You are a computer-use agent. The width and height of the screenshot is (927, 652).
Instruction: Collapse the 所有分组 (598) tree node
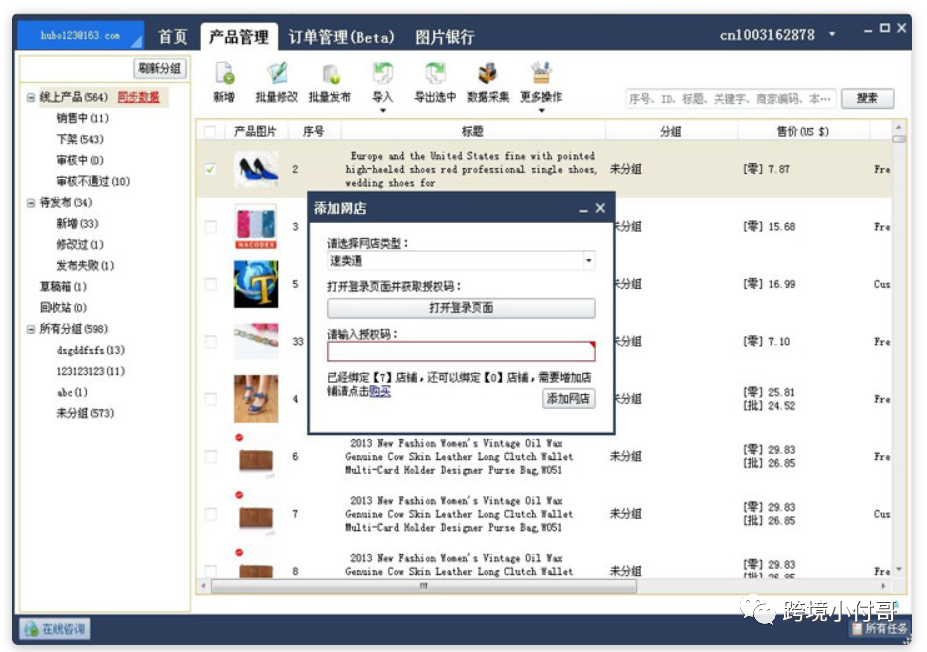31,329
